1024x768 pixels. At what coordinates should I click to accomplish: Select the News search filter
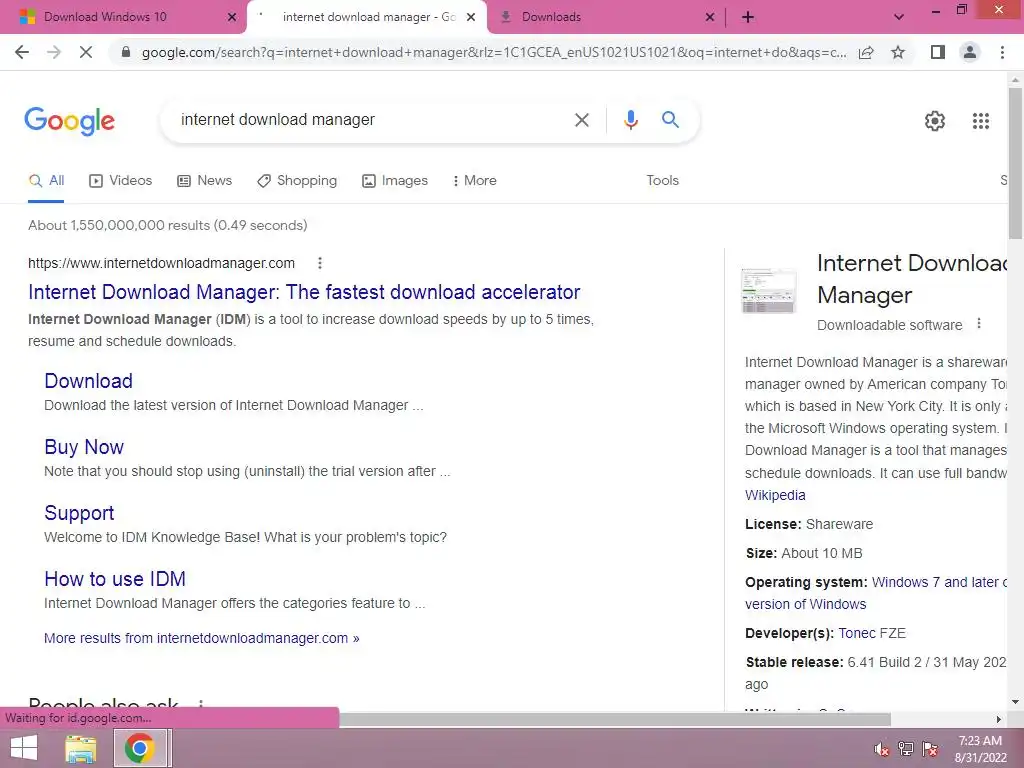coord(204,180)
